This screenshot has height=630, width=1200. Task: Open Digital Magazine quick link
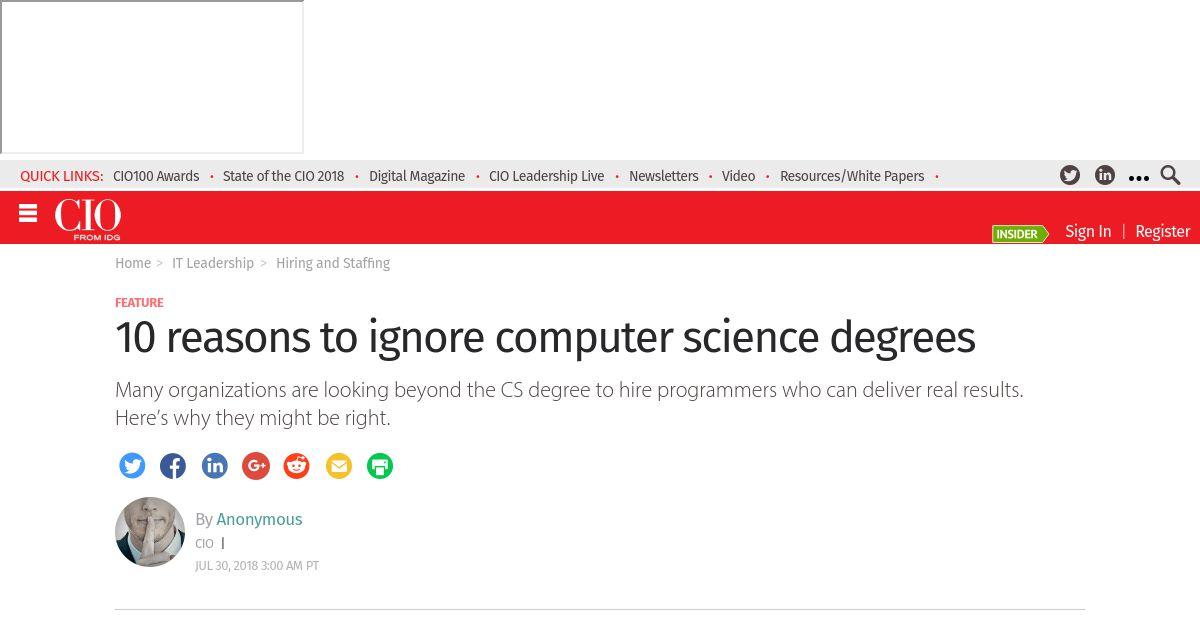click(417, 176)
